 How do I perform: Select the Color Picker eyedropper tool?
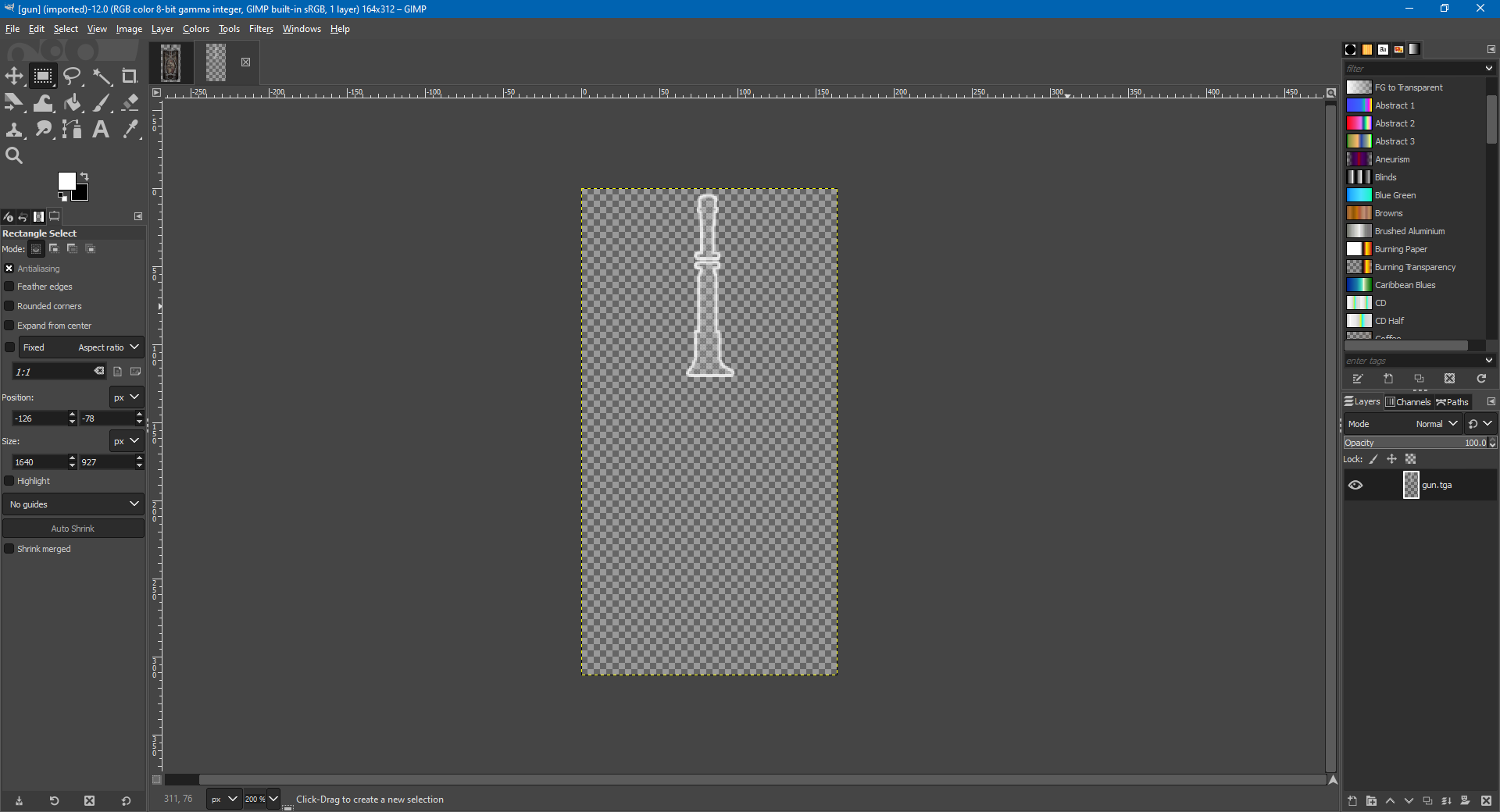click(x=130, y=130)
